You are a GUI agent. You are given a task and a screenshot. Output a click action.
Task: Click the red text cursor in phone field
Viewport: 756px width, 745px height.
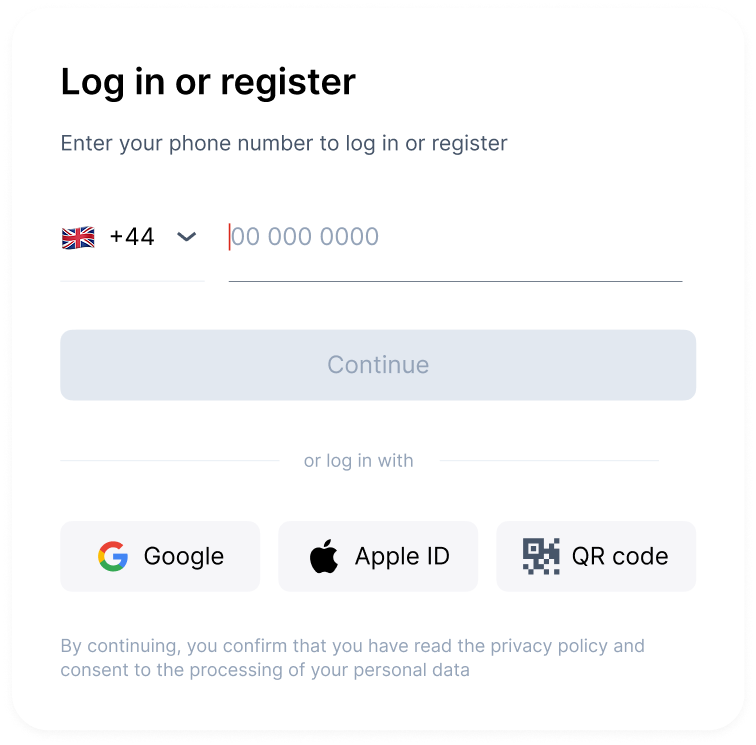[x=230, y=237]
